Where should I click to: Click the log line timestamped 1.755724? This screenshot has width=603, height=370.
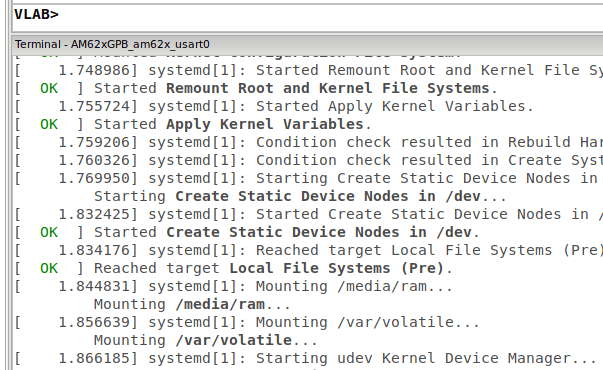point(274,107)
